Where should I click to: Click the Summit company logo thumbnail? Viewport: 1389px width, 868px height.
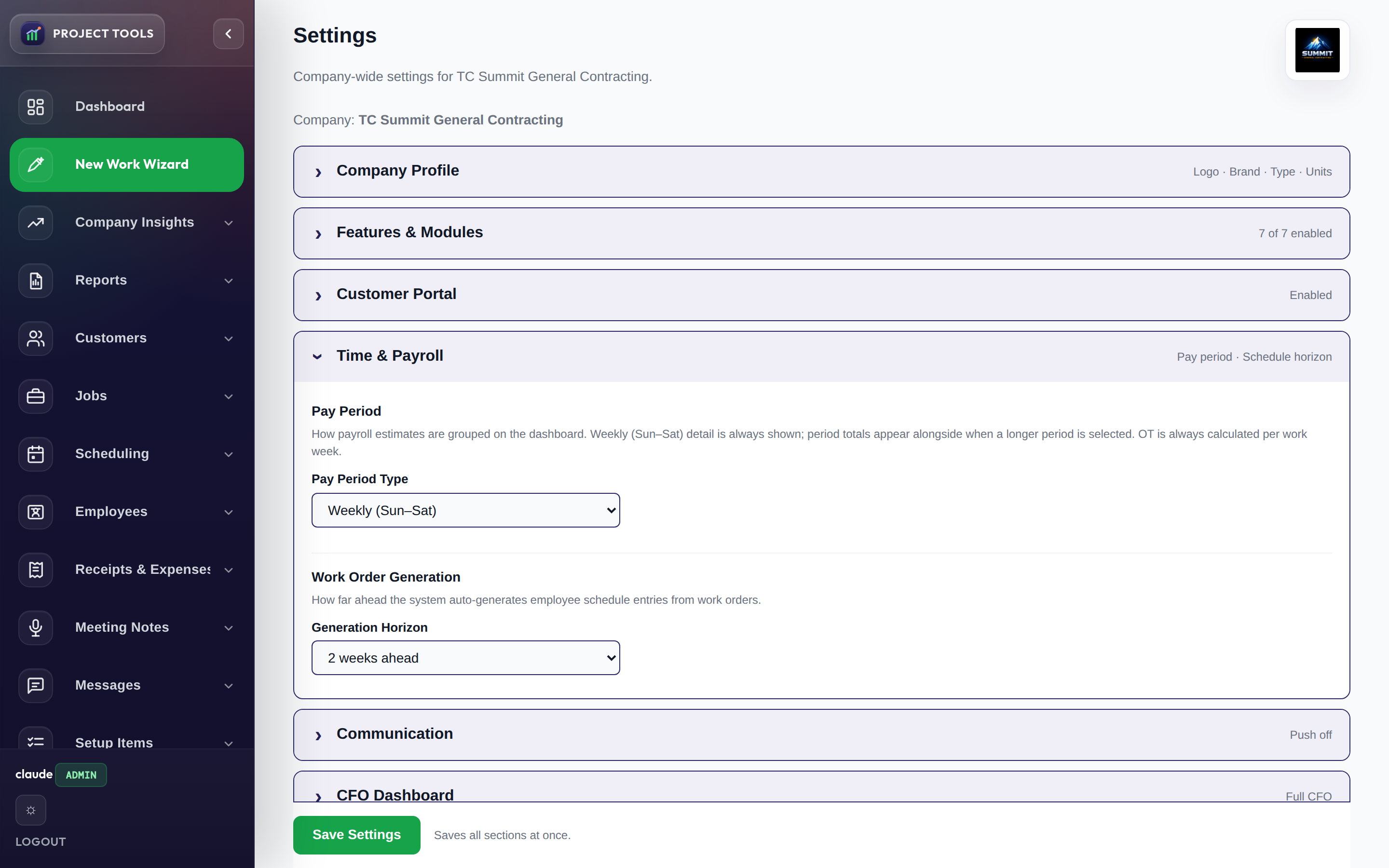[1317, 51]
